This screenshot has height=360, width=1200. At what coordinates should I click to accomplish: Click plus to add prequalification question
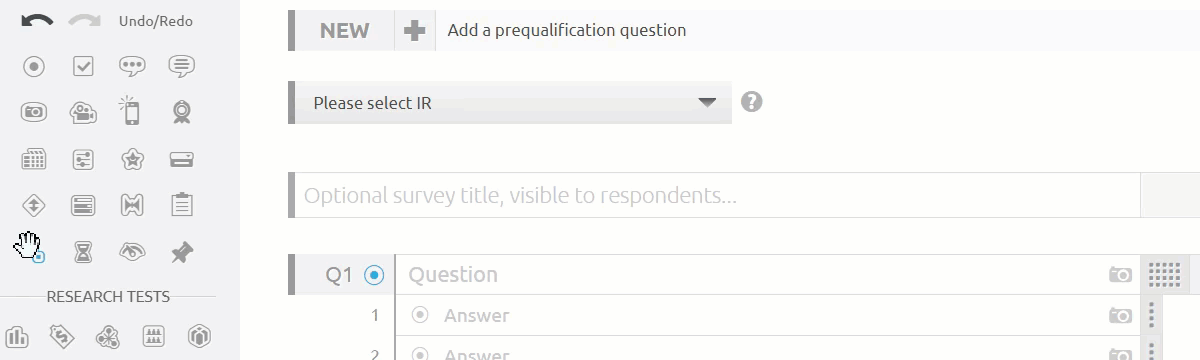click(414, 31)
